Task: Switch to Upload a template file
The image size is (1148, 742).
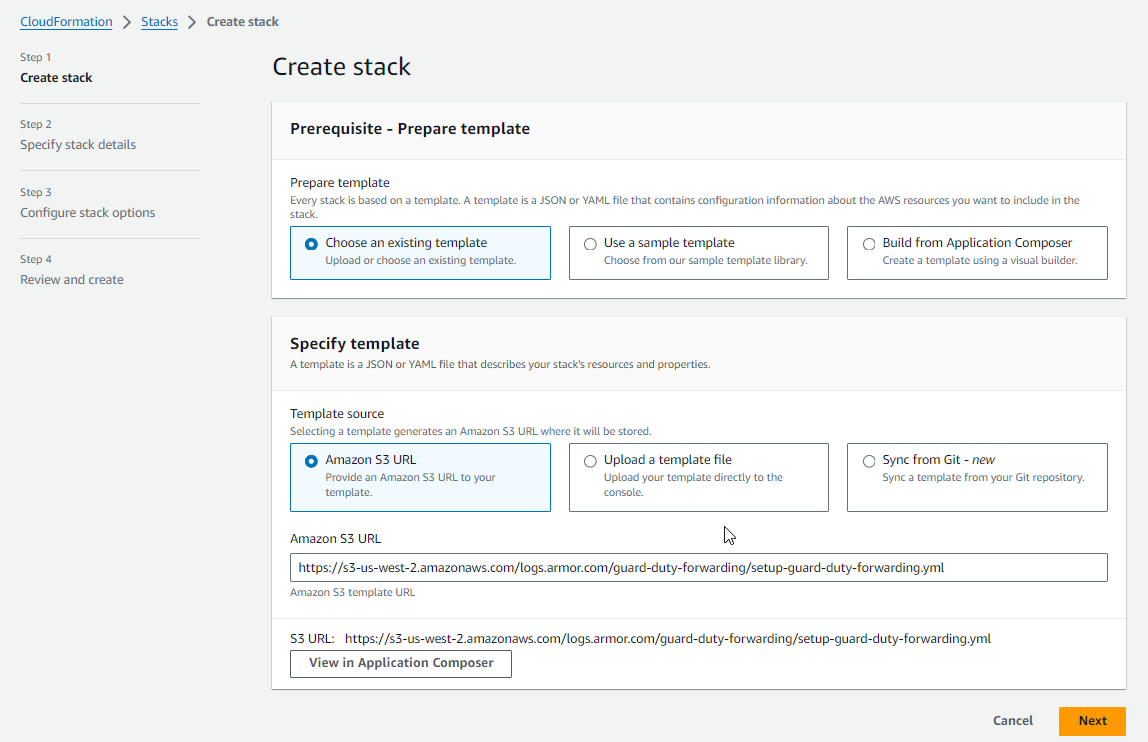Action: click(x=590, y=461)
